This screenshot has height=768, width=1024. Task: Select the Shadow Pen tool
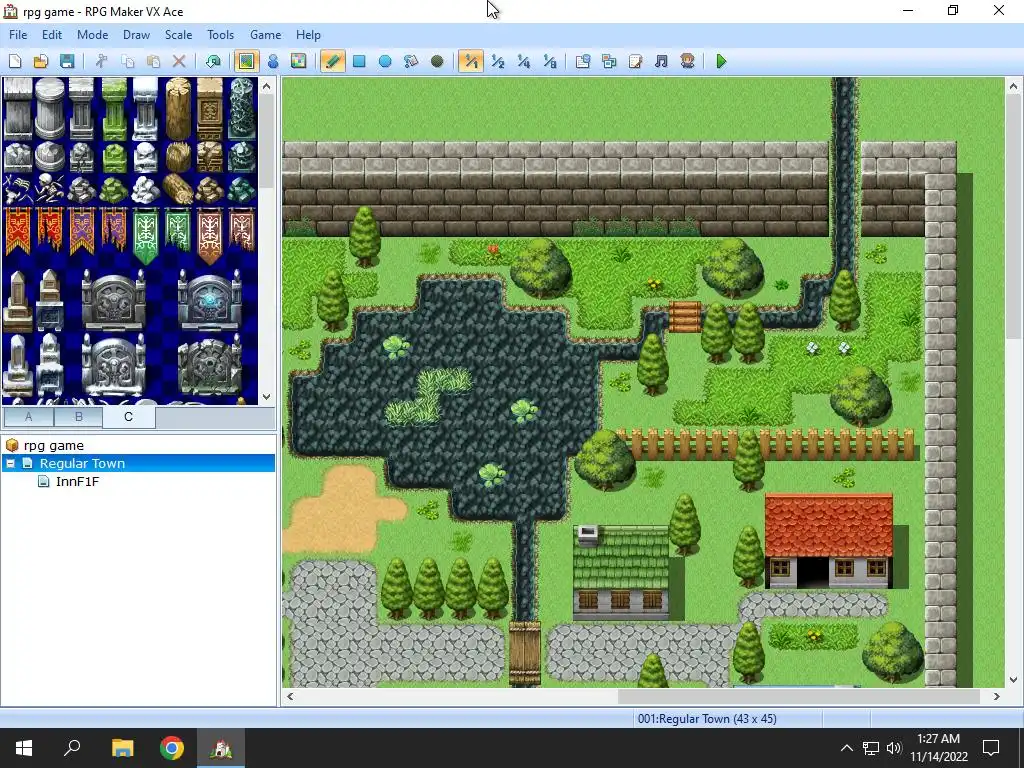point(437,61)
